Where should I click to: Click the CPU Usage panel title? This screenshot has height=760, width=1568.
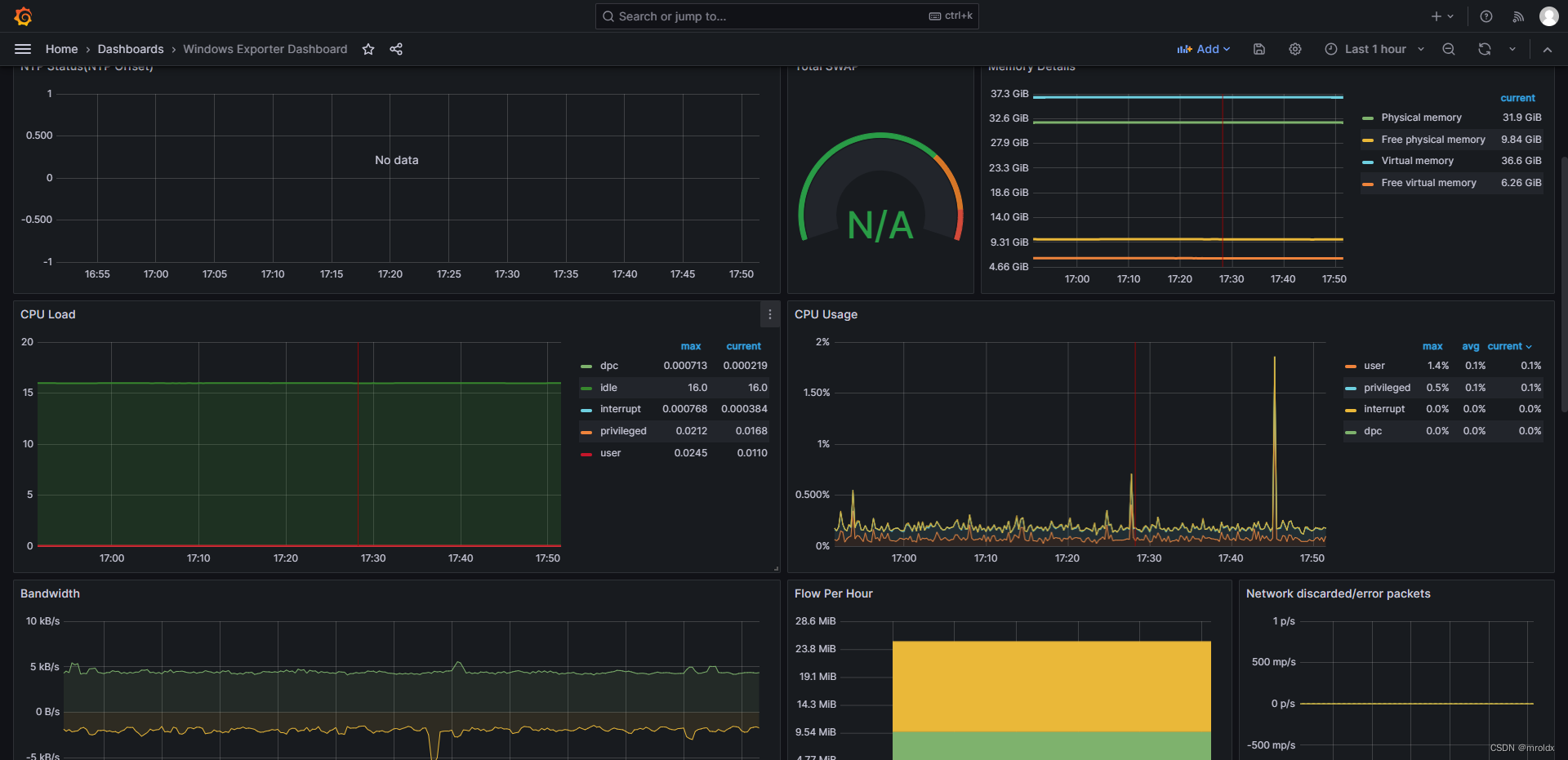pyautogui.click(x=826, y=314)
